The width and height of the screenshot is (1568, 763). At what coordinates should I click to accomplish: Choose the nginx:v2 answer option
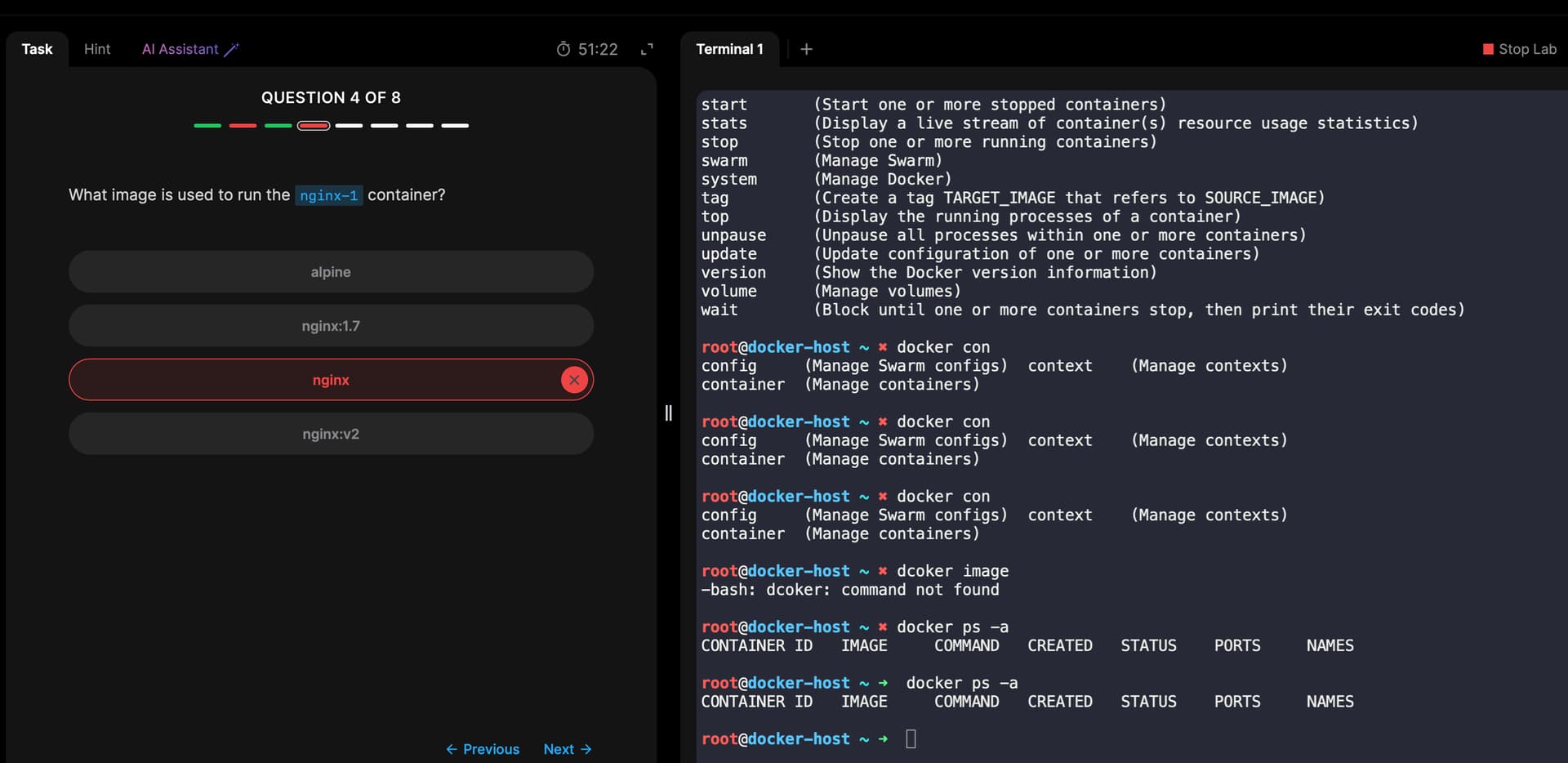point(331,434)
